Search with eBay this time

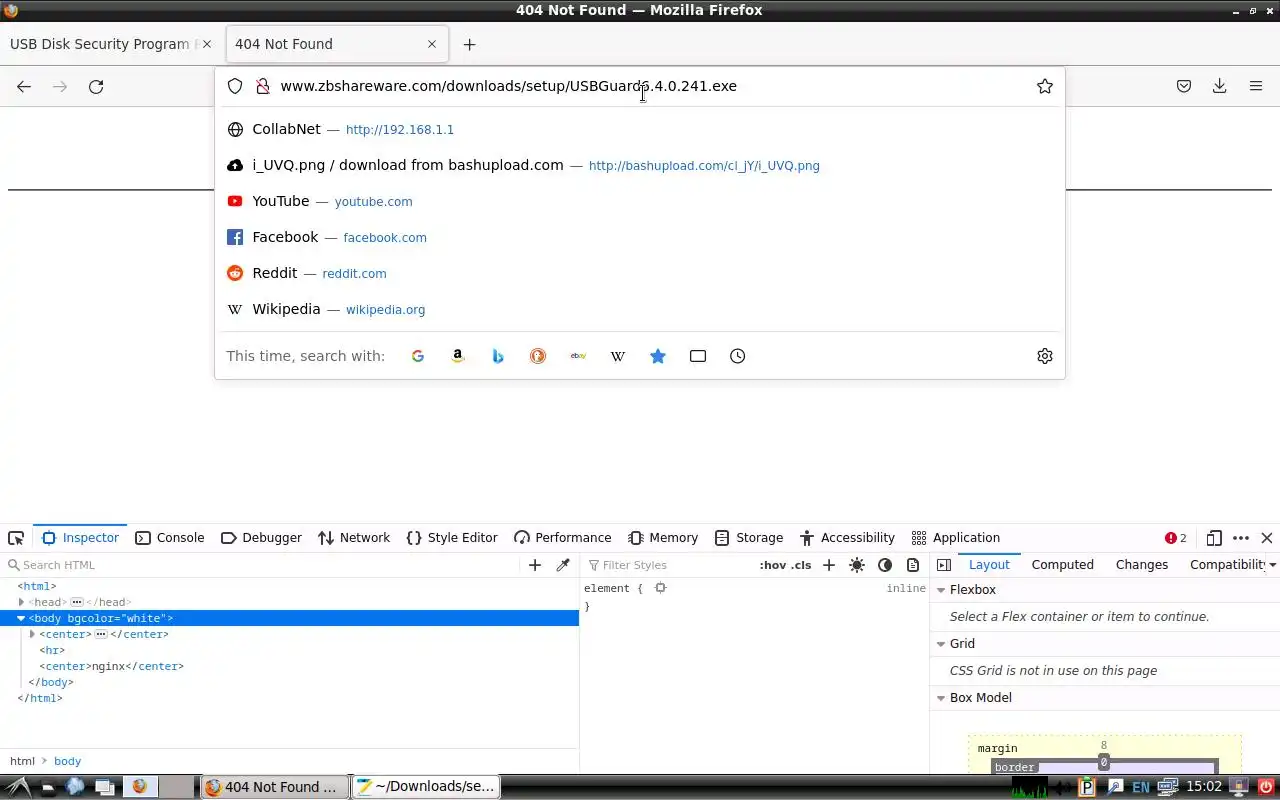pos(578,356)
